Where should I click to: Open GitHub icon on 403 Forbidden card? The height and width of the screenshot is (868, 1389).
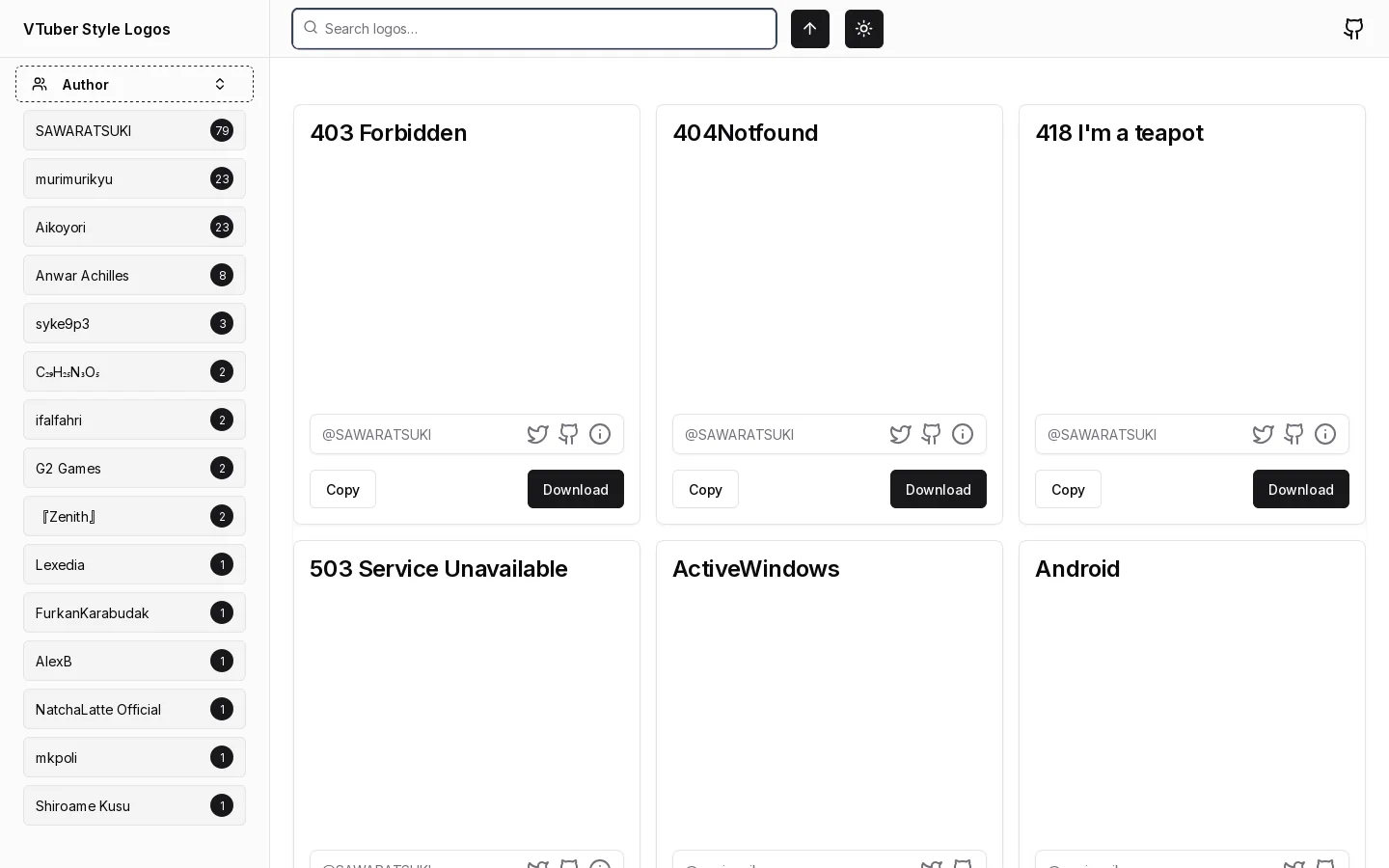569,434
